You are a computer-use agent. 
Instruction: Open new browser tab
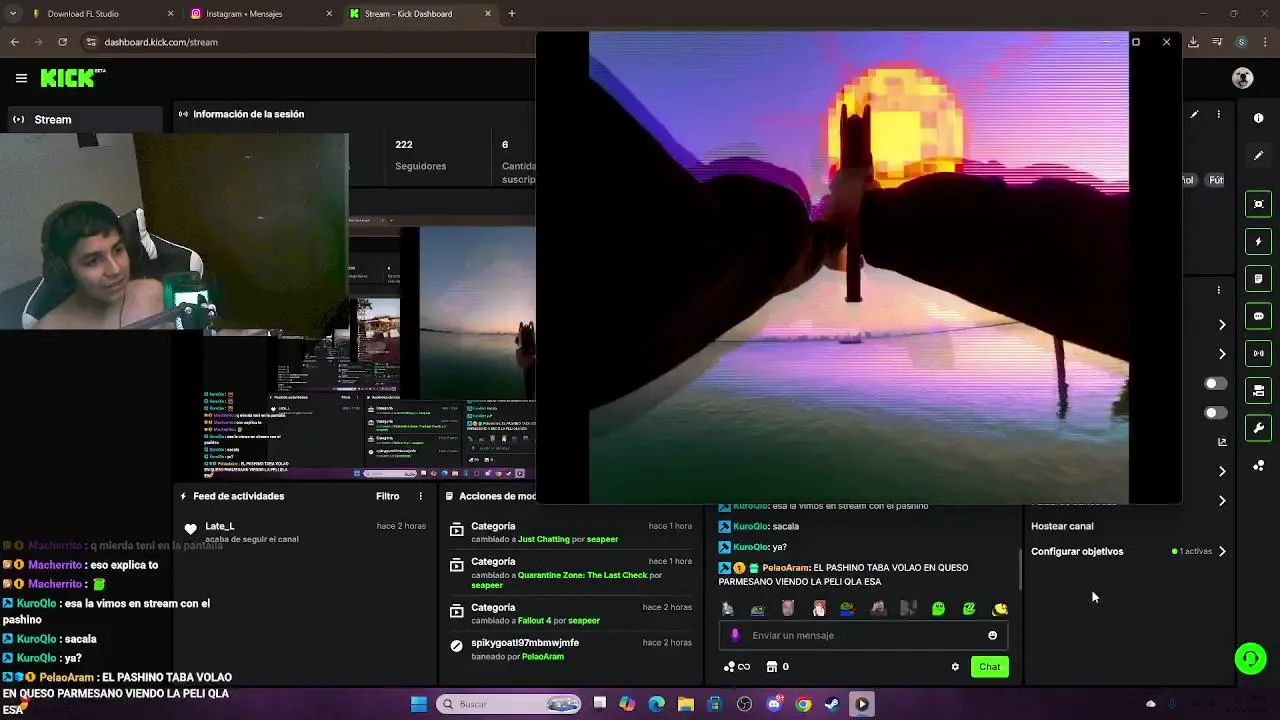512,14
